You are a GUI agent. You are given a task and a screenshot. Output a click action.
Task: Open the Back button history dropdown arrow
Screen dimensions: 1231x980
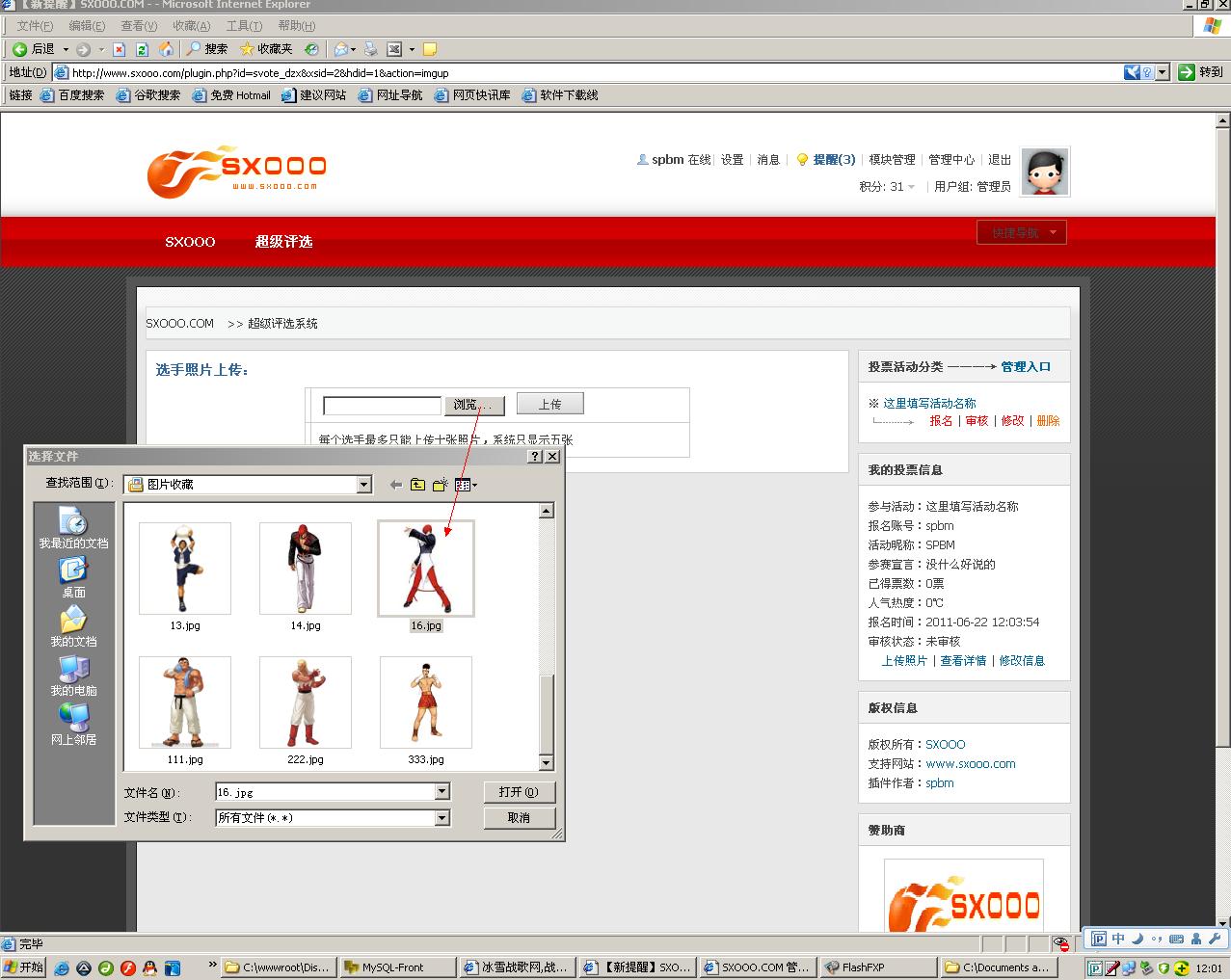pyautogui.click(x=66, y=49)
